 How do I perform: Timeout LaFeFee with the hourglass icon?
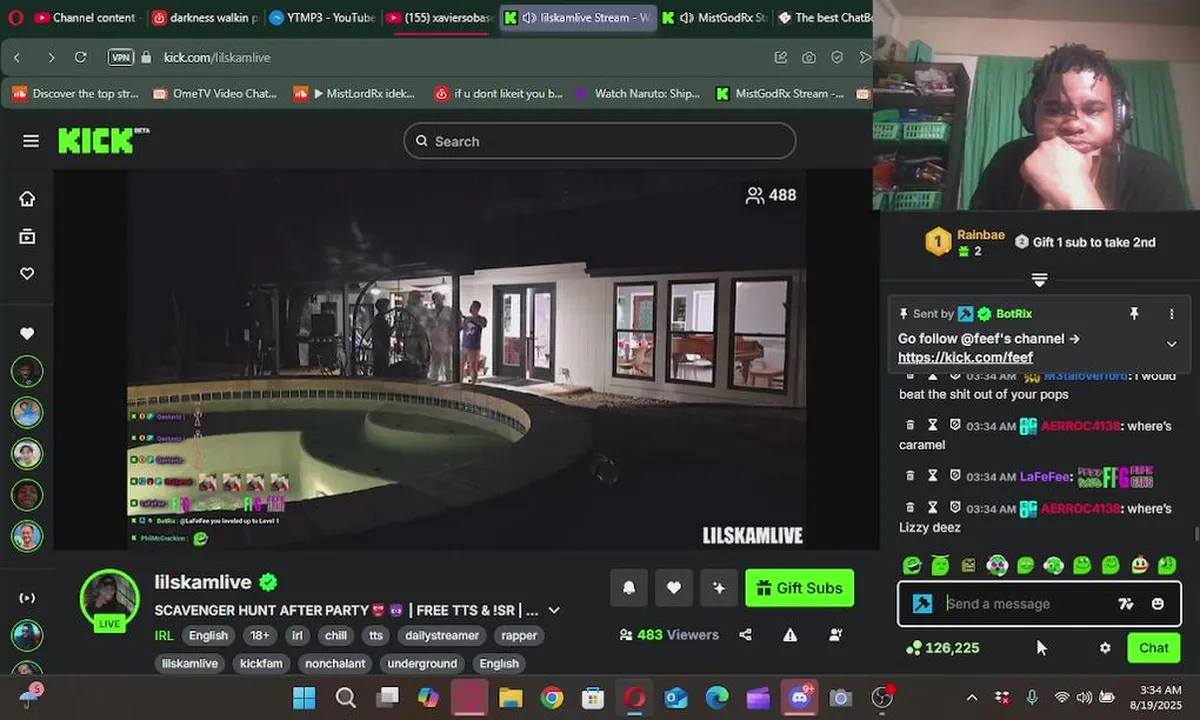pos(932,476)
